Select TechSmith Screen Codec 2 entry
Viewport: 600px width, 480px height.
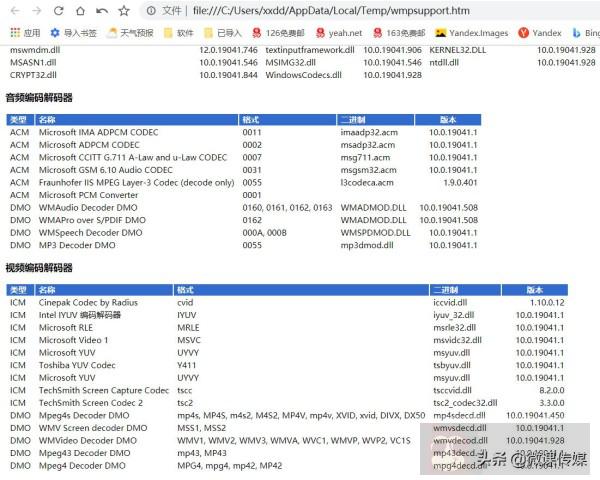pyautogui.click(x=91, y=403)
